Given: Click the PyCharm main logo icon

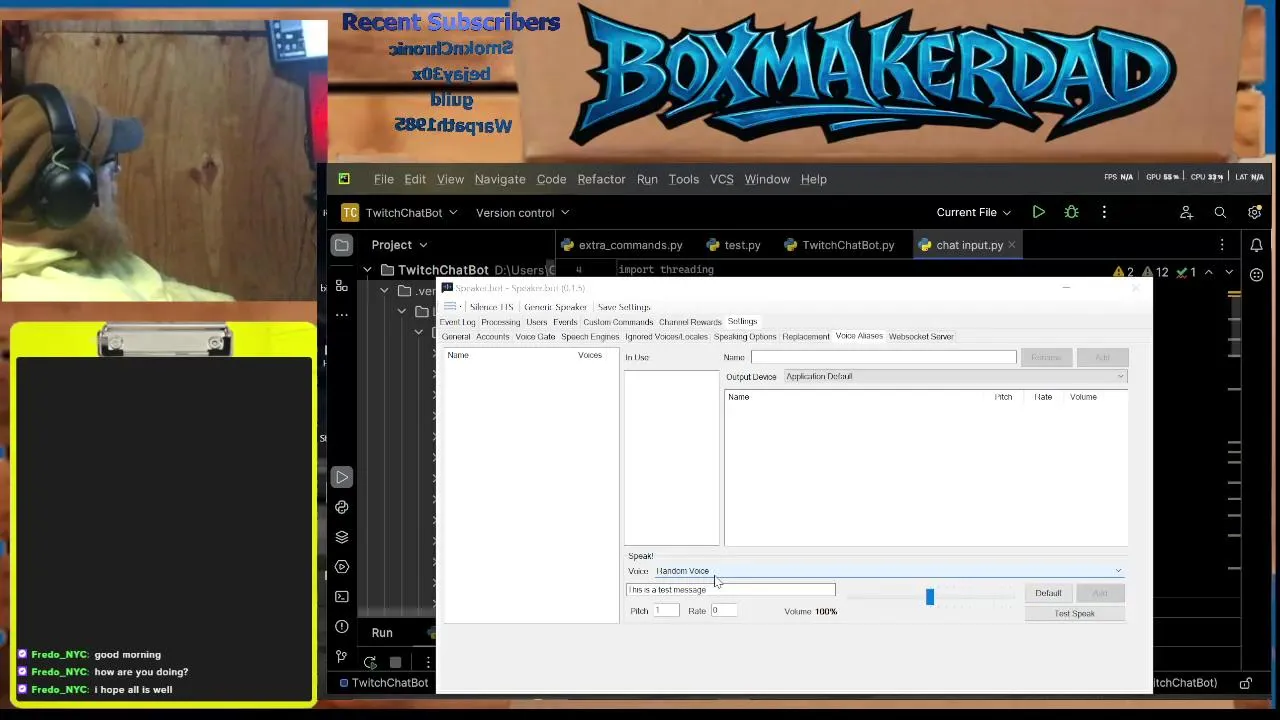Looking at the screenshot, I should tap(344, 179).
